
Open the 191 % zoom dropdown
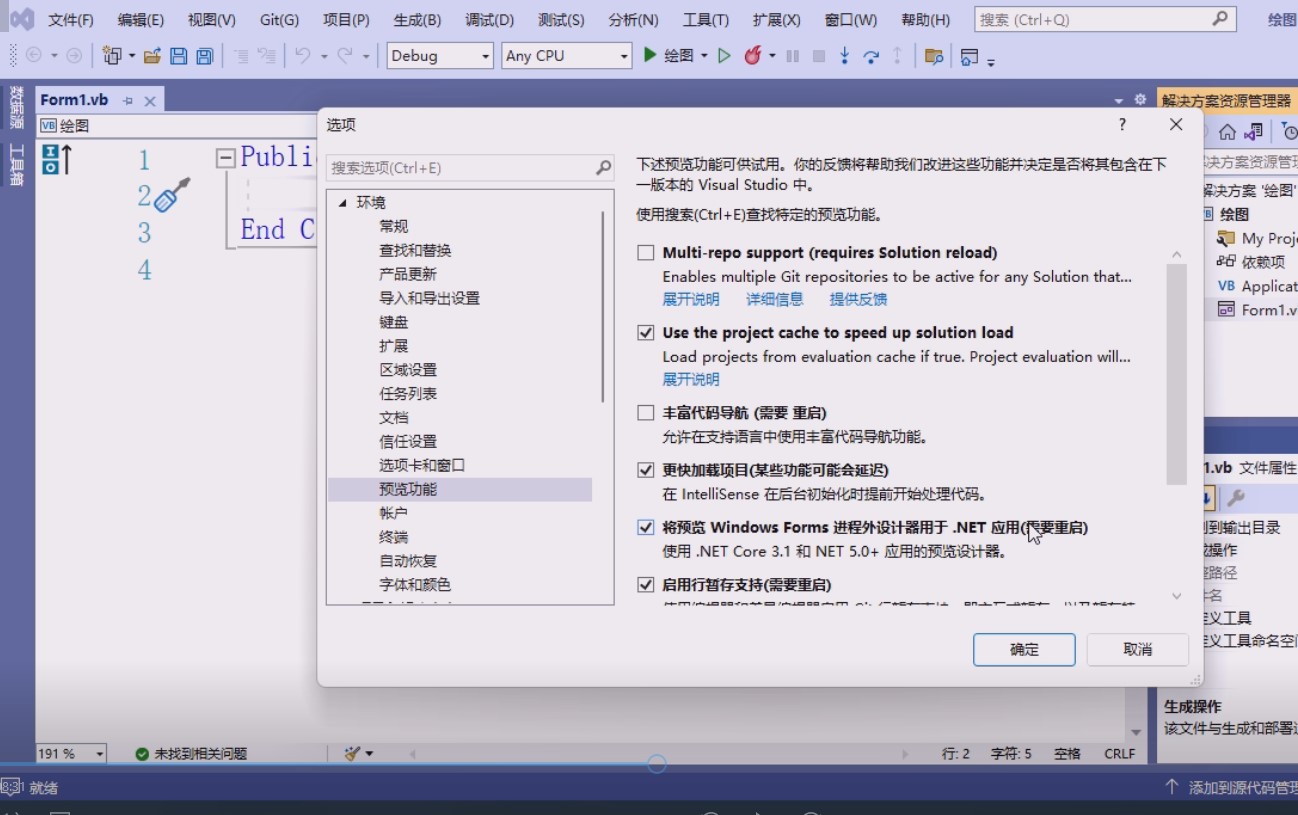click(x=71, y=753)
